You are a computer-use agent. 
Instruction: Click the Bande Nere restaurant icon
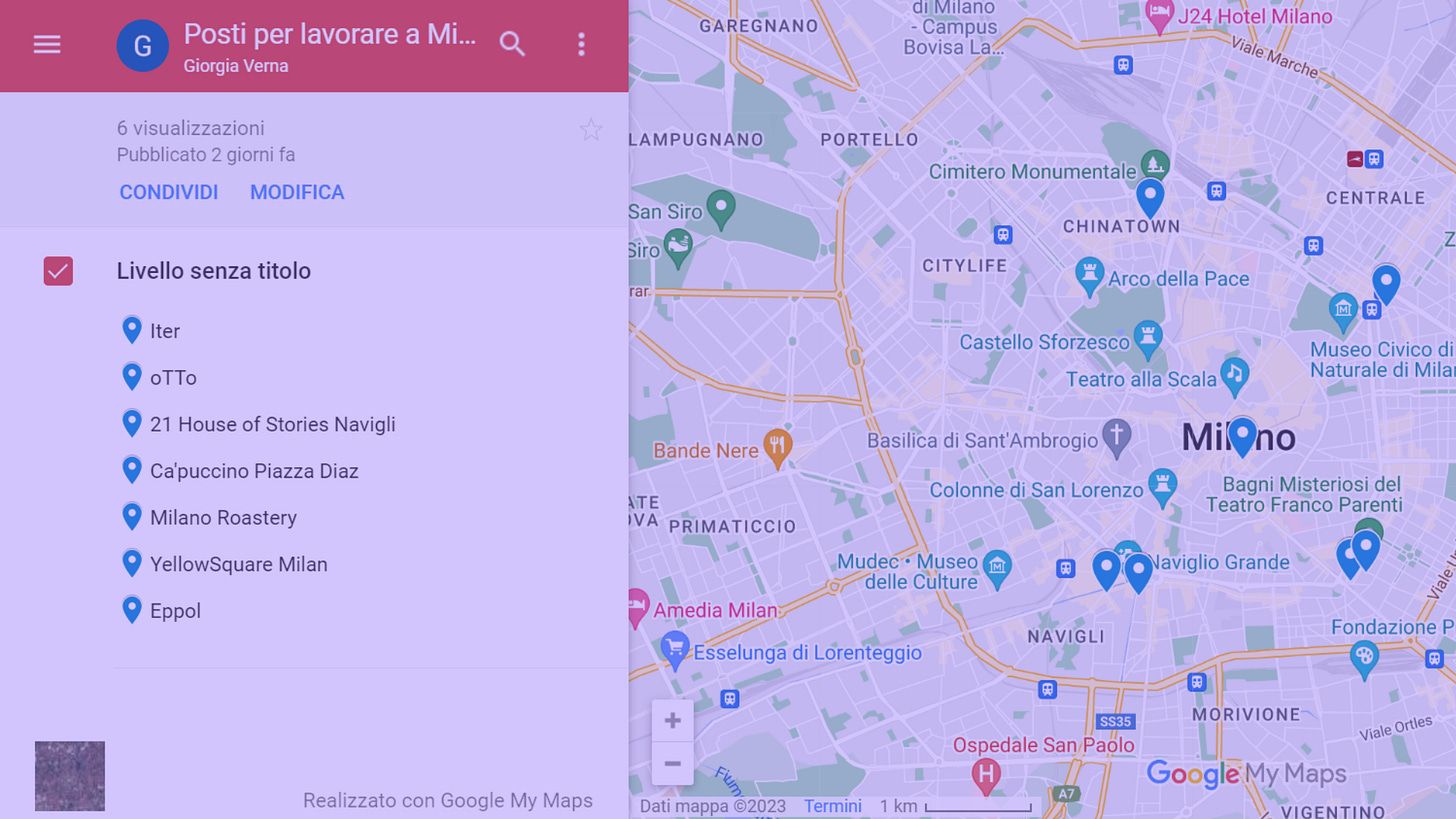coord(778,447)
